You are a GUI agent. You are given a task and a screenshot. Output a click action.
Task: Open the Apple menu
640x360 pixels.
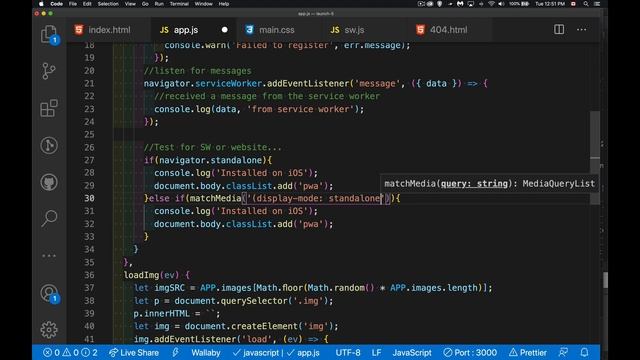click(41, 4)
